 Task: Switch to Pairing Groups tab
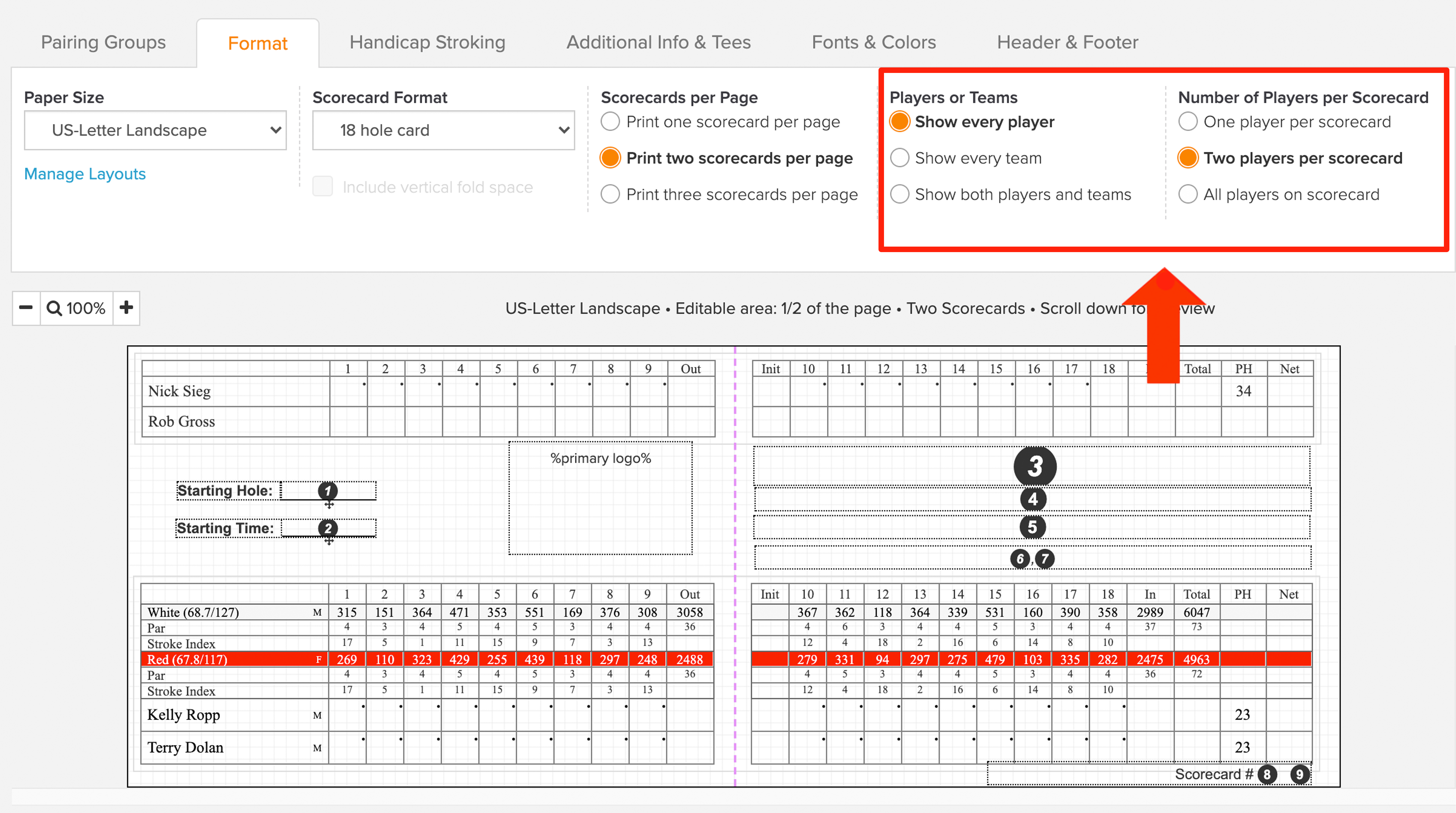click(103, 42)
